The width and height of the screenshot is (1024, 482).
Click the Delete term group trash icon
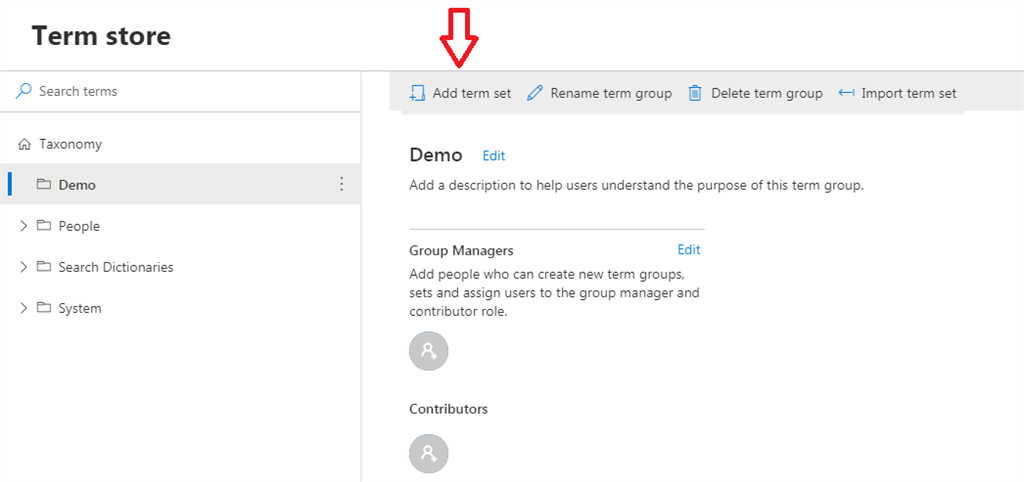tap(696, 93)
